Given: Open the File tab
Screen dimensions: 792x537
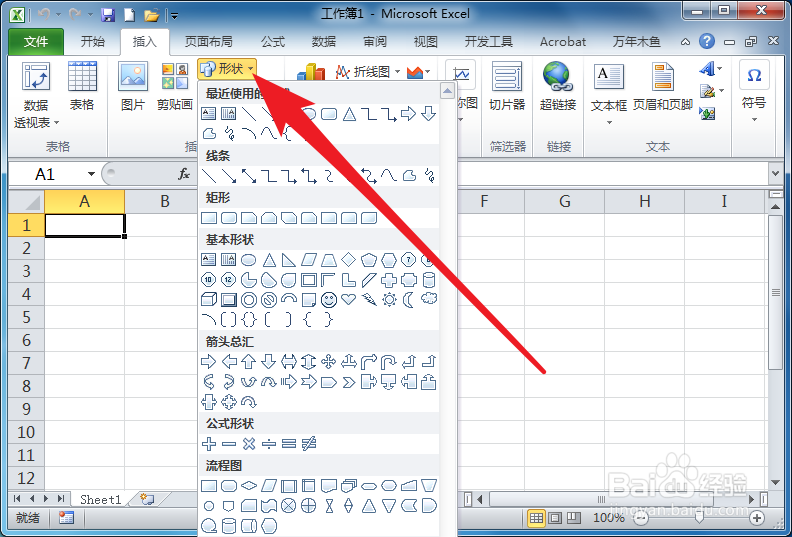Looking at the screenshot, I should click(x=36, y=41).
